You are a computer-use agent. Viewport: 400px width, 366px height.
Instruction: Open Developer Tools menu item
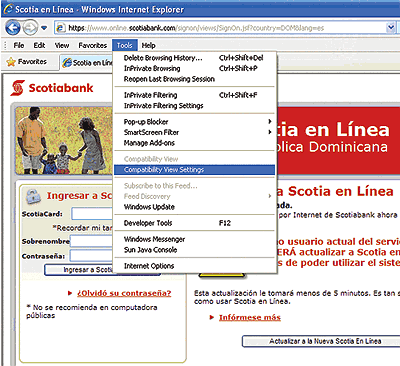click(194, 223)
